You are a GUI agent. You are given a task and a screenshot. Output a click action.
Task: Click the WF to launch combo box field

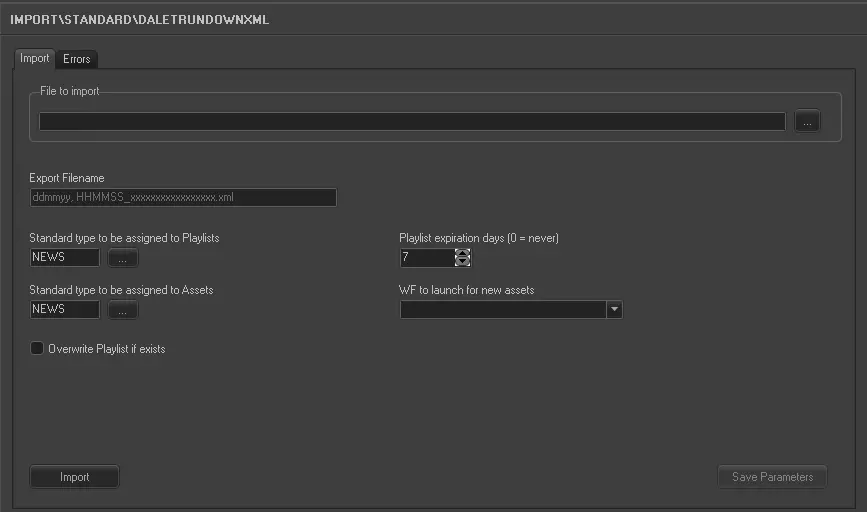pyautogui.click(x=502, y=310)
